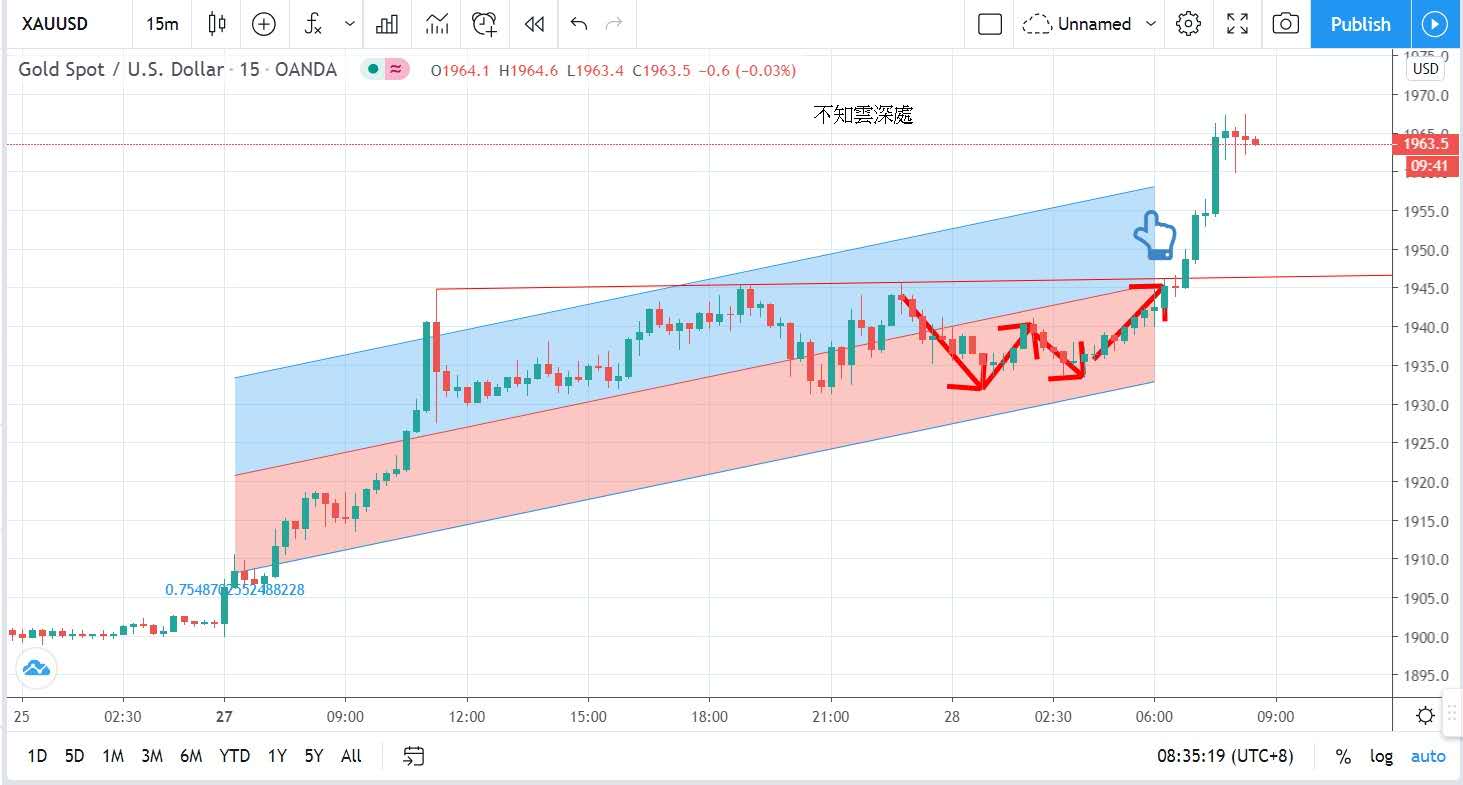1463x785 pixels.
Task: Start bar Replay with the rewind icon
Action: click(x=534, y=24)
